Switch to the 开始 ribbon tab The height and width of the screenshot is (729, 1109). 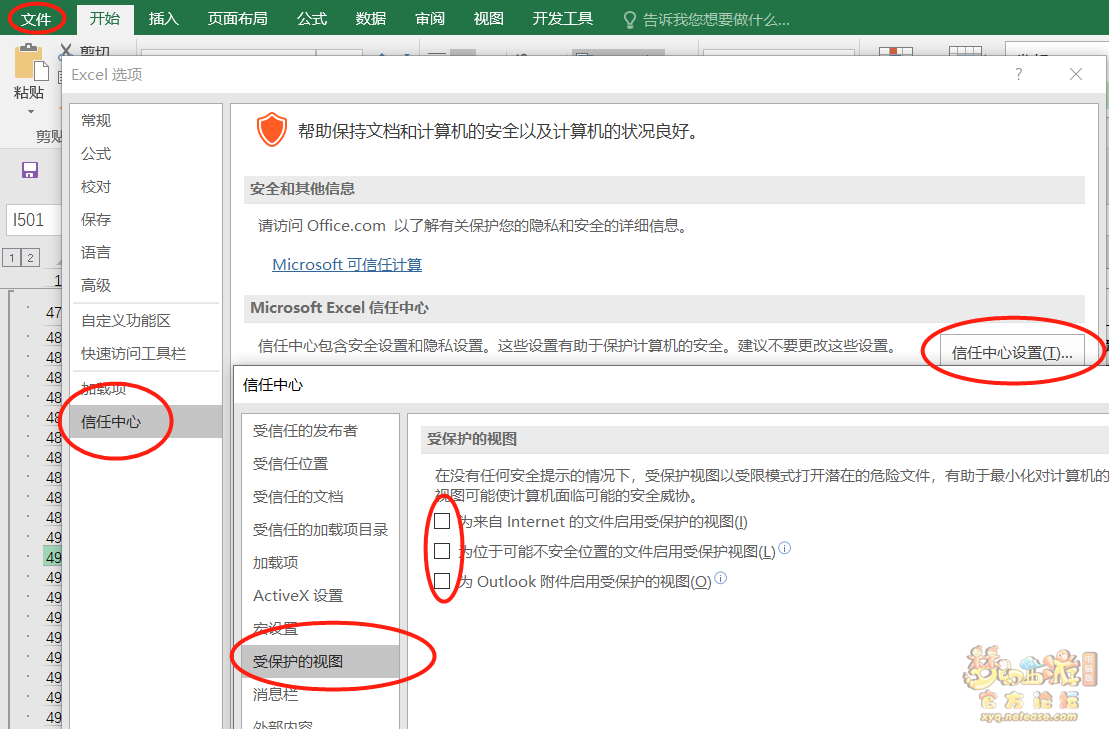coord(105,19)
